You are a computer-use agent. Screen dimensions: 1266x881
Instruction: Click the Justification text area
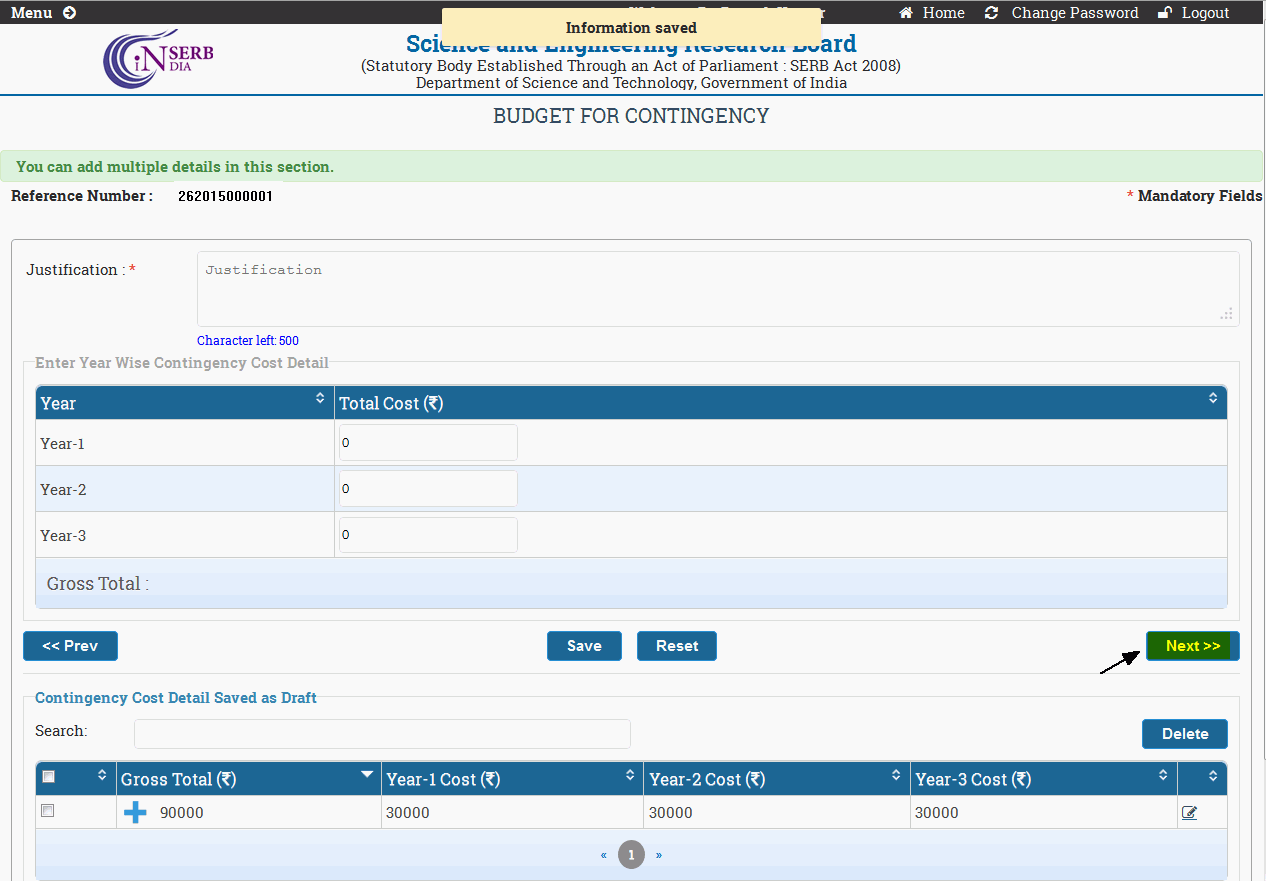717,289
